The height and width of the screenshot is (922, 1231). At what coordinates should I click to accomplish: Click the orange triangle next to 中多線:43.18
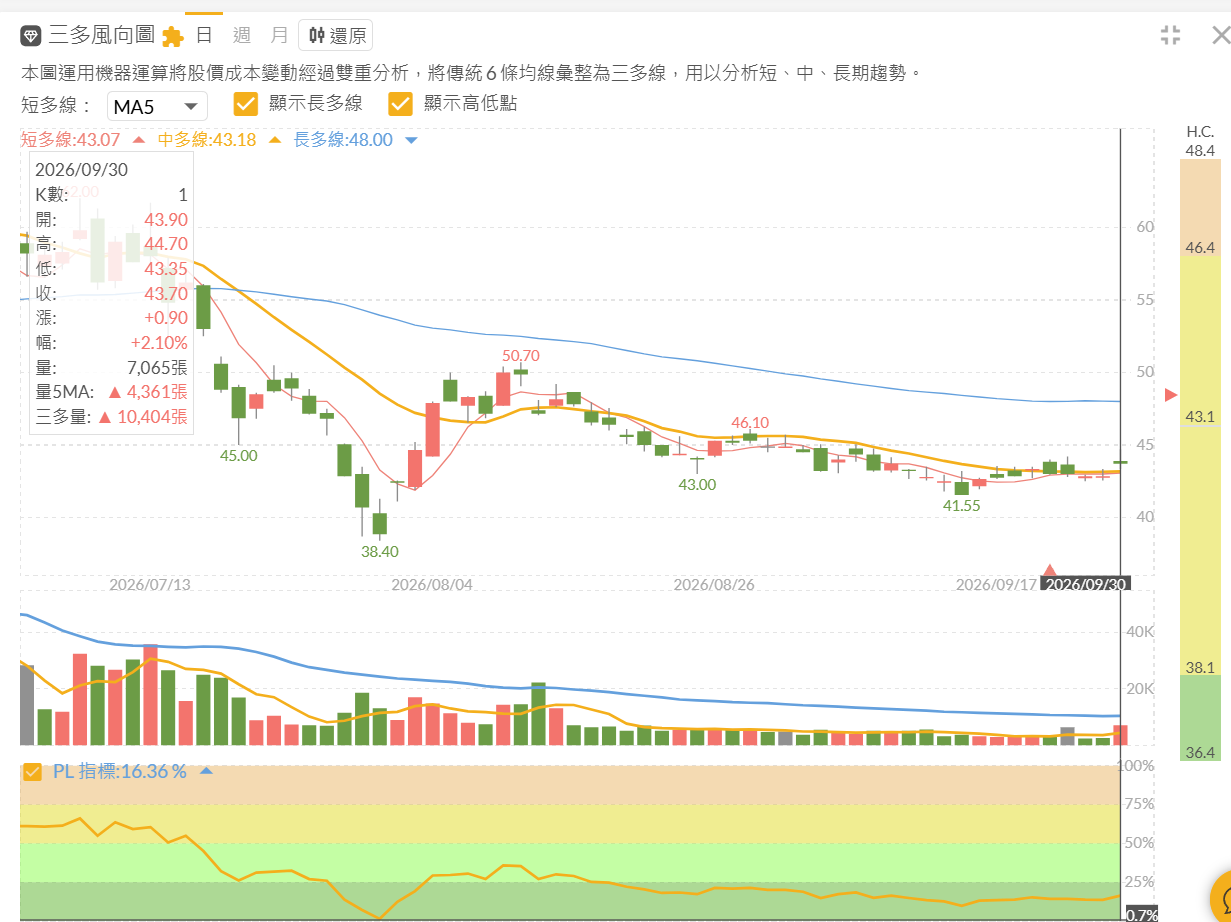[x=275, y=141]
